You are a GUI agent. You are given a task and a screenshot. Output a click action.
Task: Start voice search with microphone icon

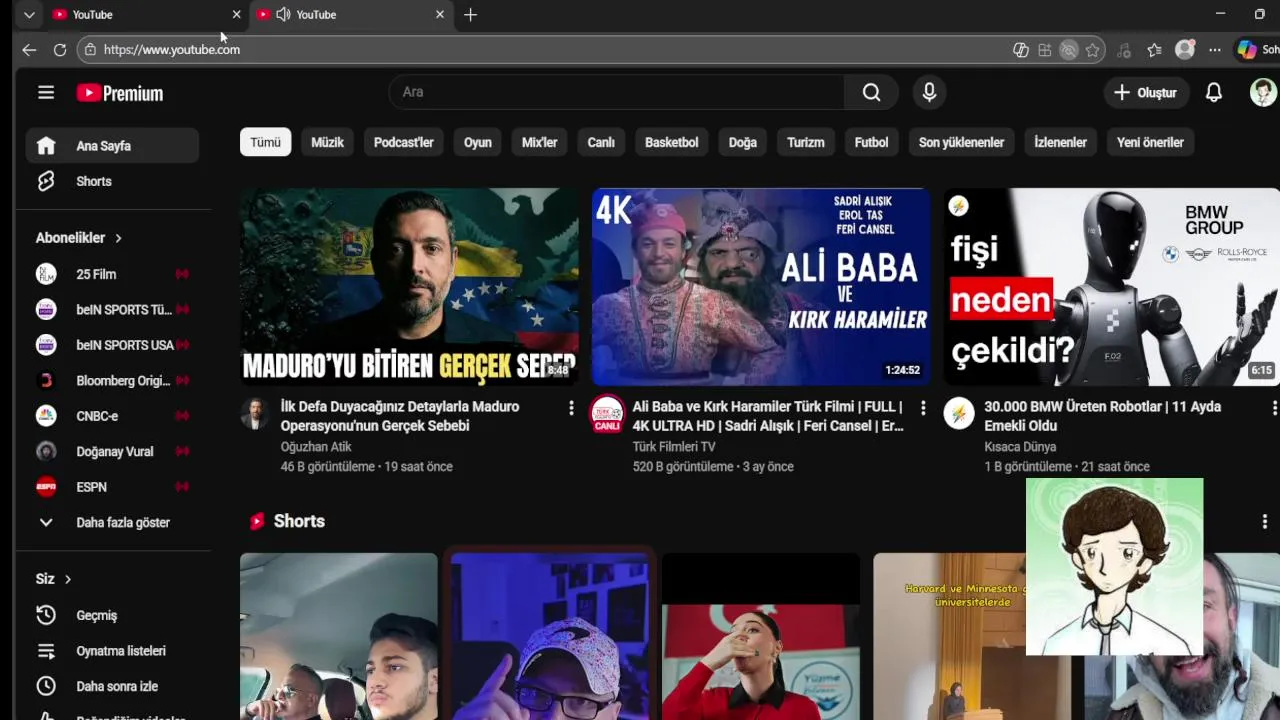[929, 92]
